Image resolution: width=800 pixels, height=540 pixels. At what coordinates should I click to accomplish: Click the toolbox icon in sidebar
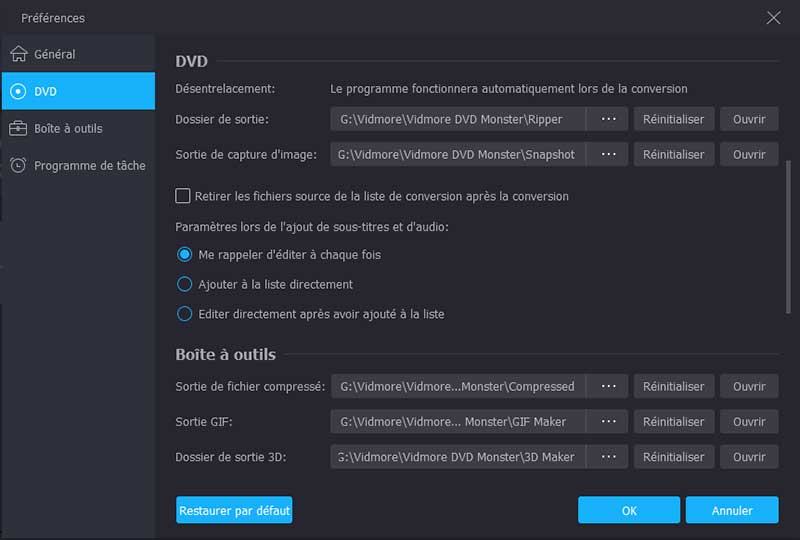click(x=18, y=128)
